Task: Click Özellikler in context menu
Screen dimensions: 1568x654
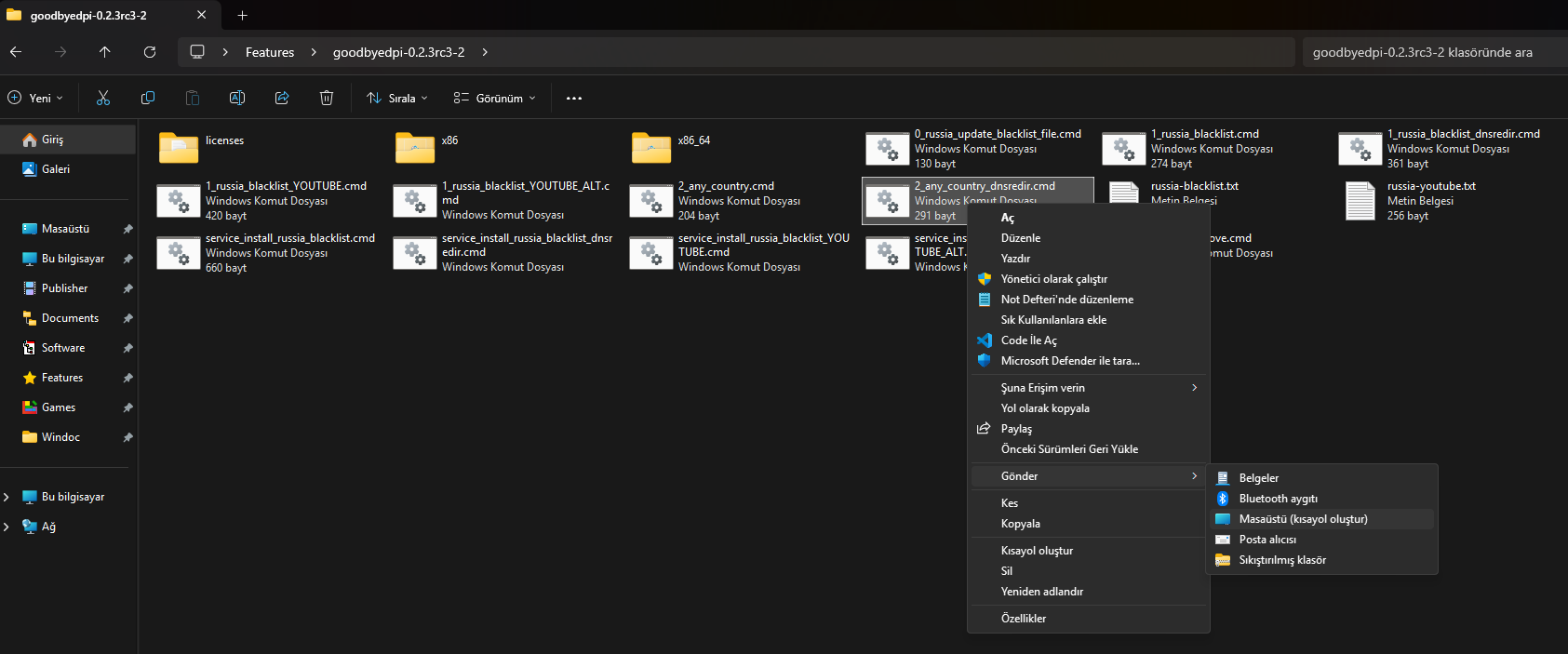Action: point(1089,619)
